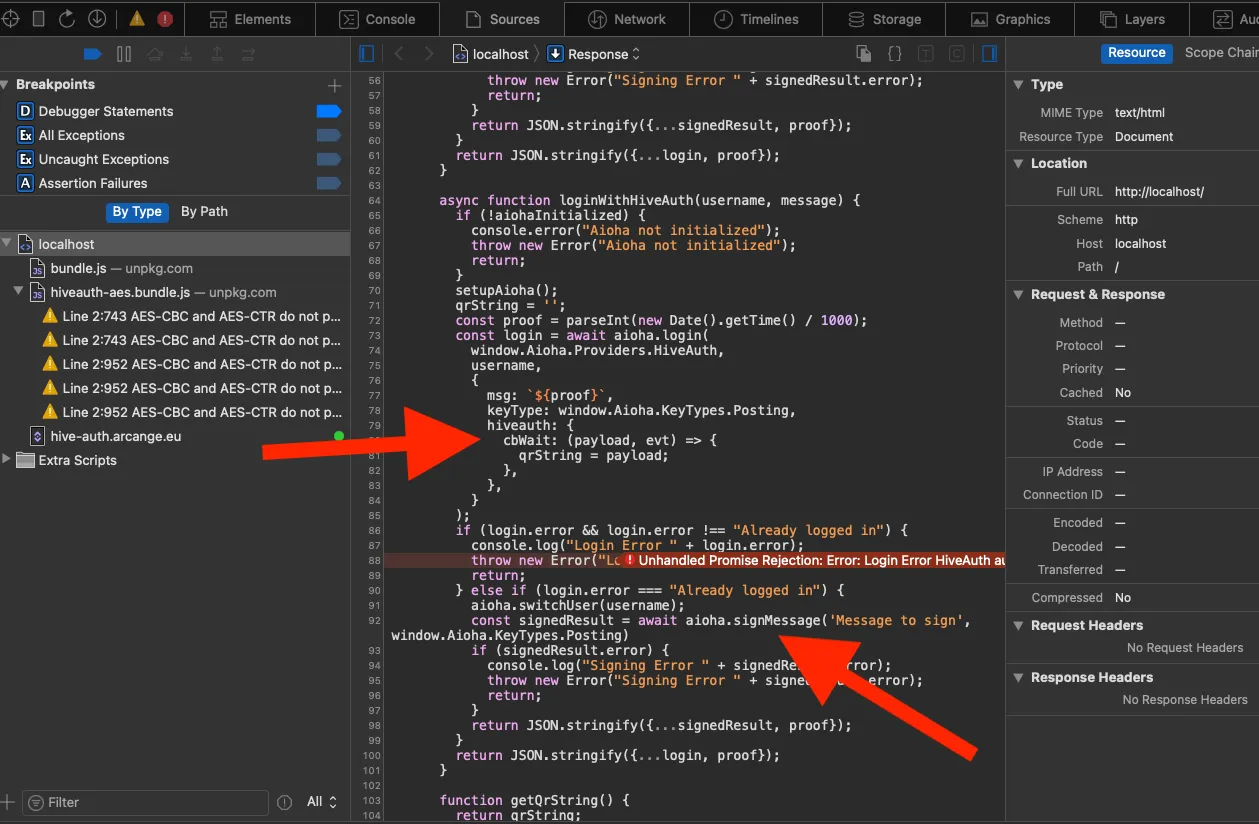Collapse the Location section
Viewport: 1259px width, 824px height.
(1019, 163)
